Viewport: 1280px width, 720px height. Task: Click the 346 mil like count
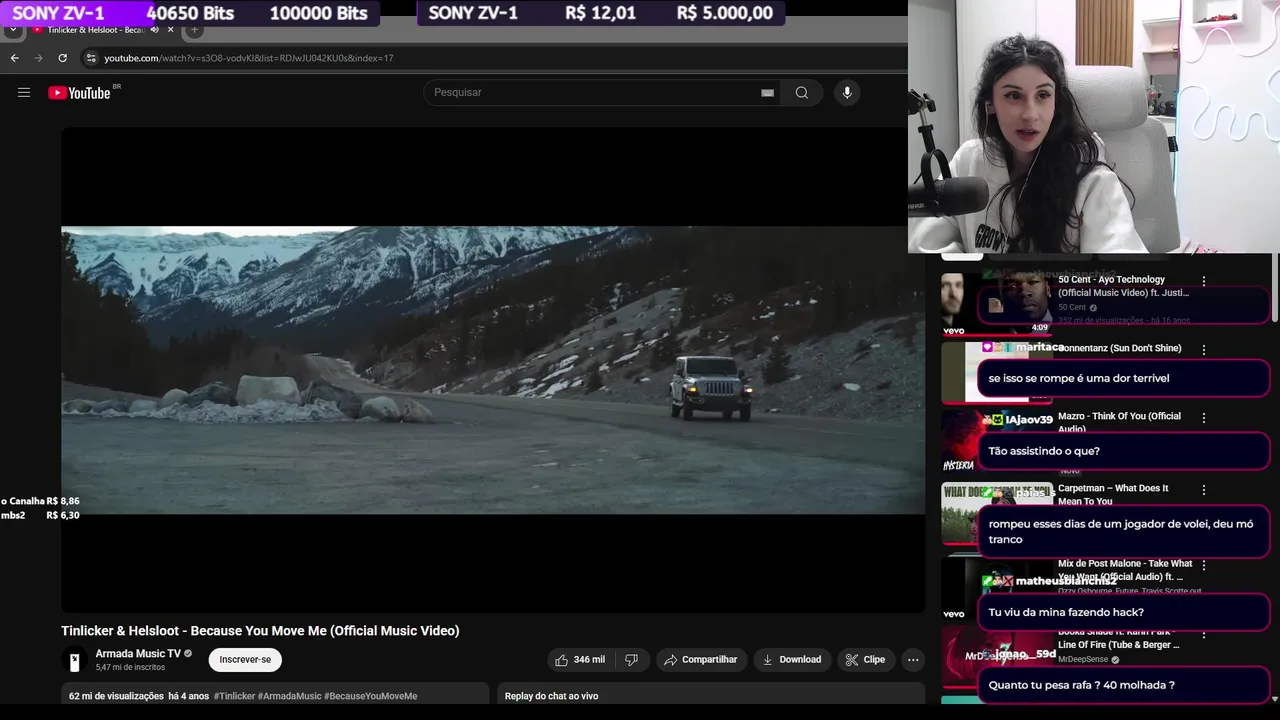(589, 660)
